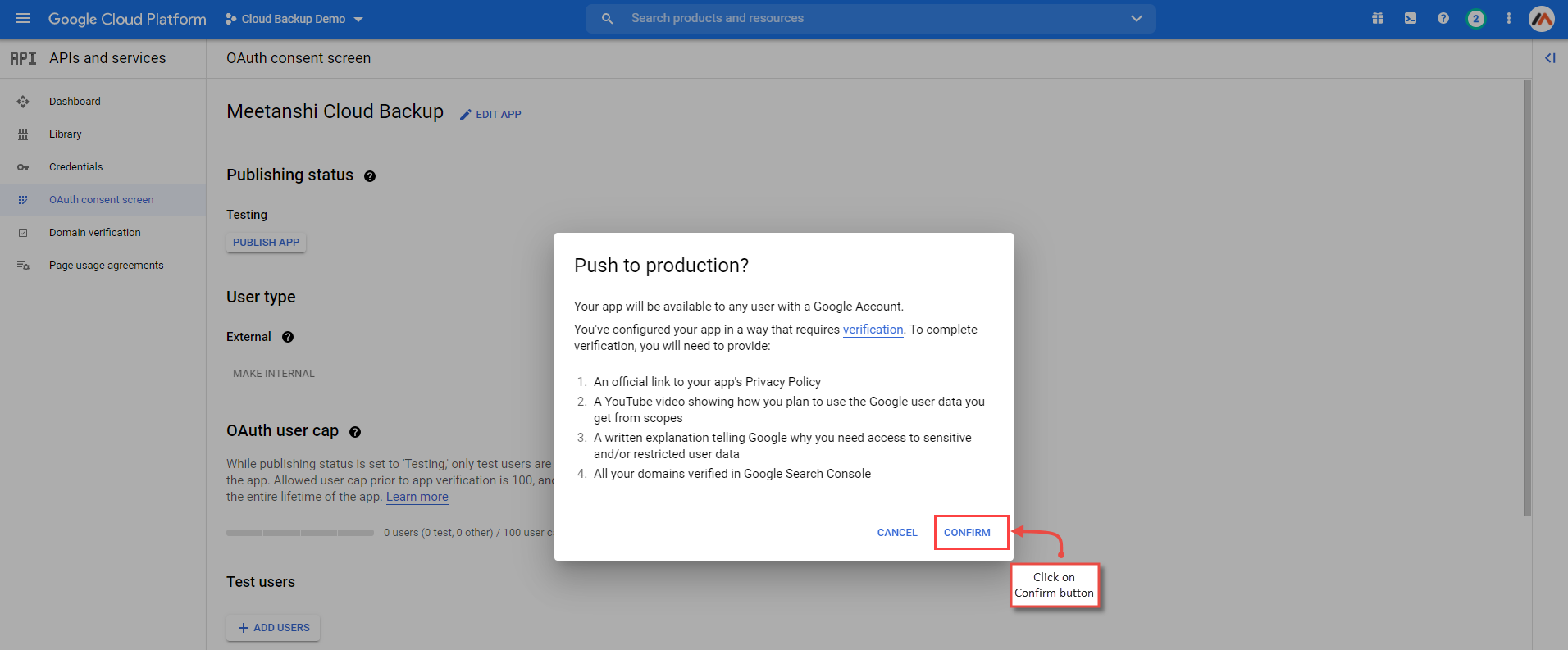
Task: Click the Page usage agreements icon
Action: pyautogui.click(x=23, y=266)
